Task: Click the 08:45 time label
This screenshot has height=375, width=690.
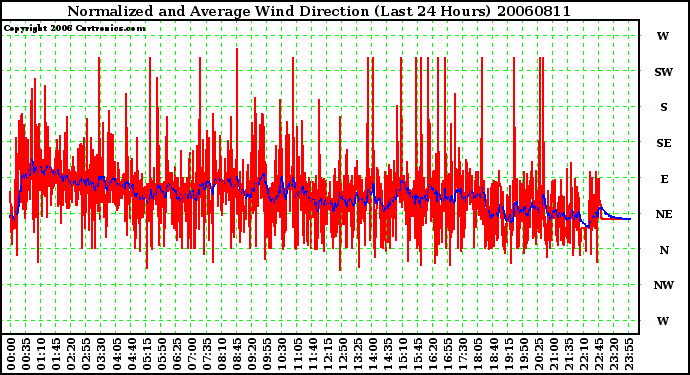Action: point(237,354)
